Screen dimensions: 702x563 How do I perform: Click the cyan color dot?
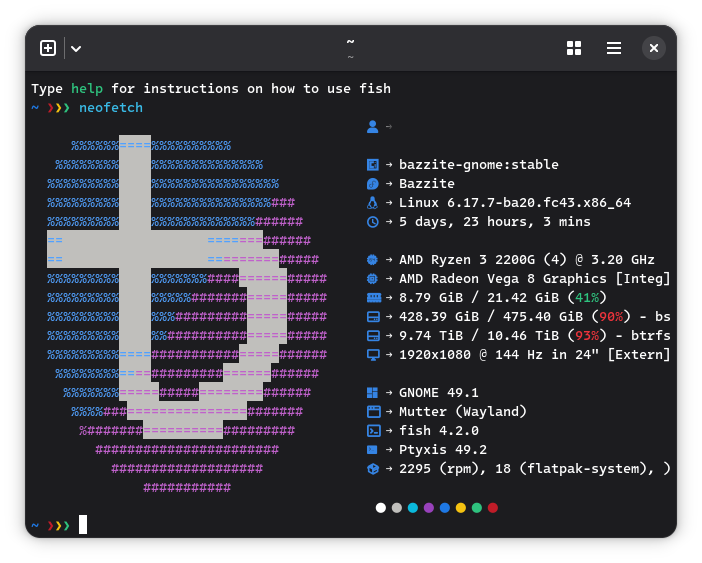click(x=413, y=508)
